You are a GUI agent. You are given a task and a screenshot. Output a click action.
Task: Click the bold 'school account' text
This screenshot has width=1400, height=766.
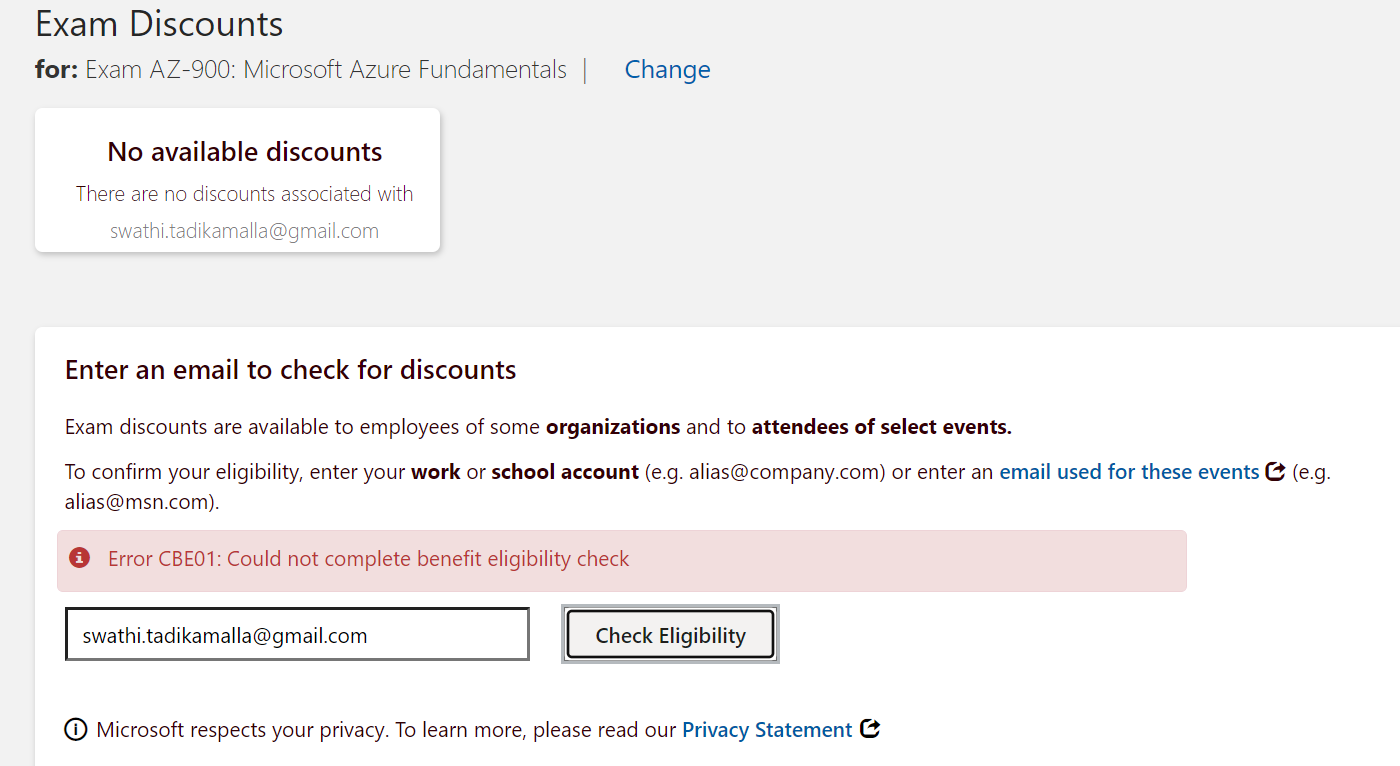pos(565,472)
